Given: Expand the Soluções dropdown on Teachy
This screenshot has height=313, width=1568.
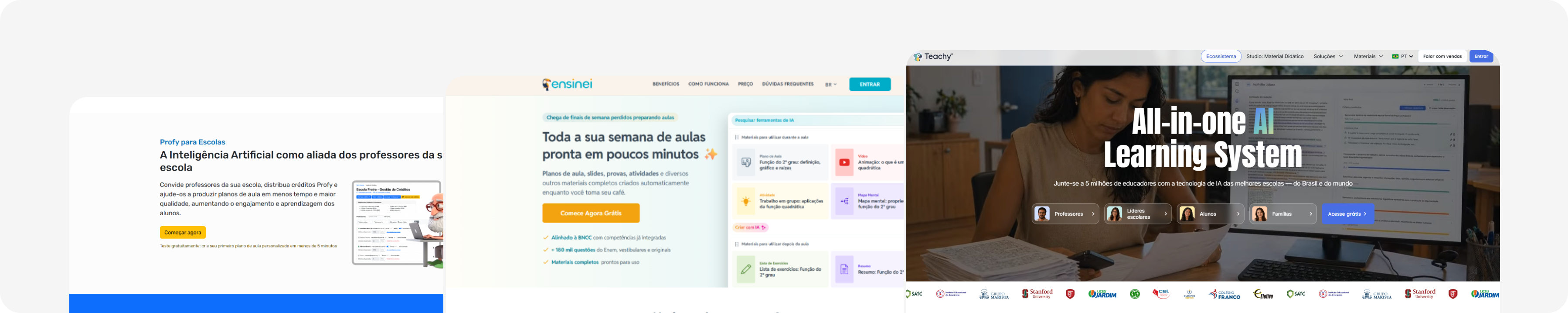Looking at the screenshot, I should pos(1328,57).
